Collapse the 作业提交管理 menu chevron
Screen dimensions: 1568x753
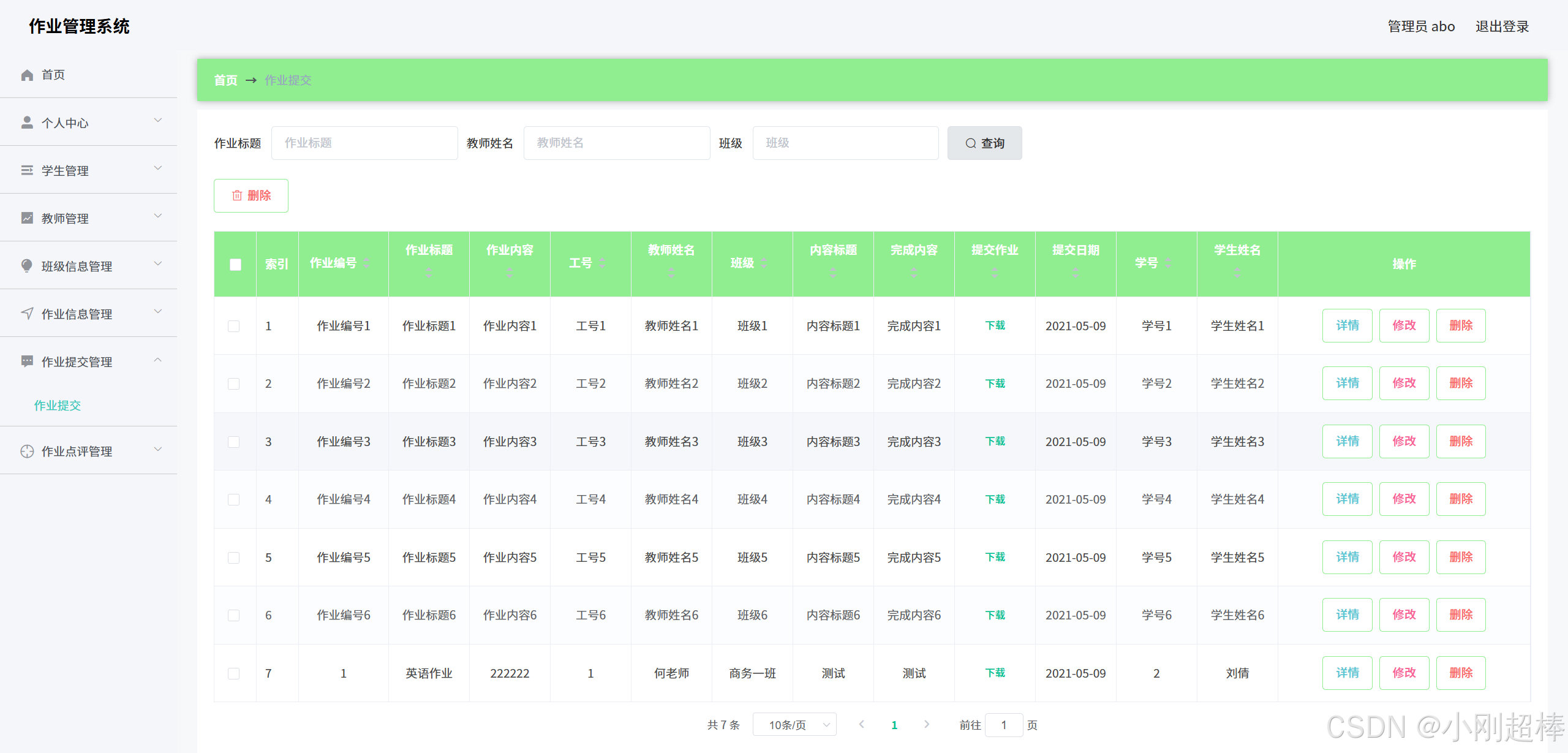158,360
